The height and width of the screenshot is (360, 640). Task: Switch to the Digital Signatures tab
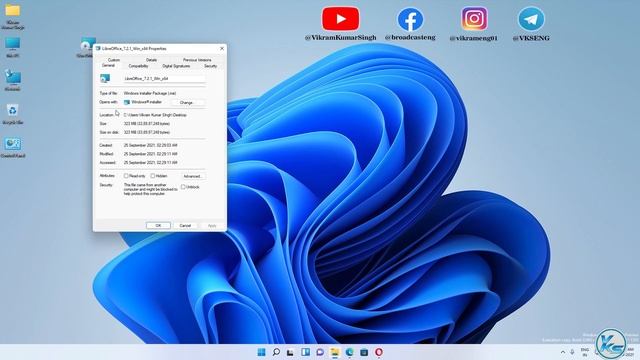(x=176, y=66)
